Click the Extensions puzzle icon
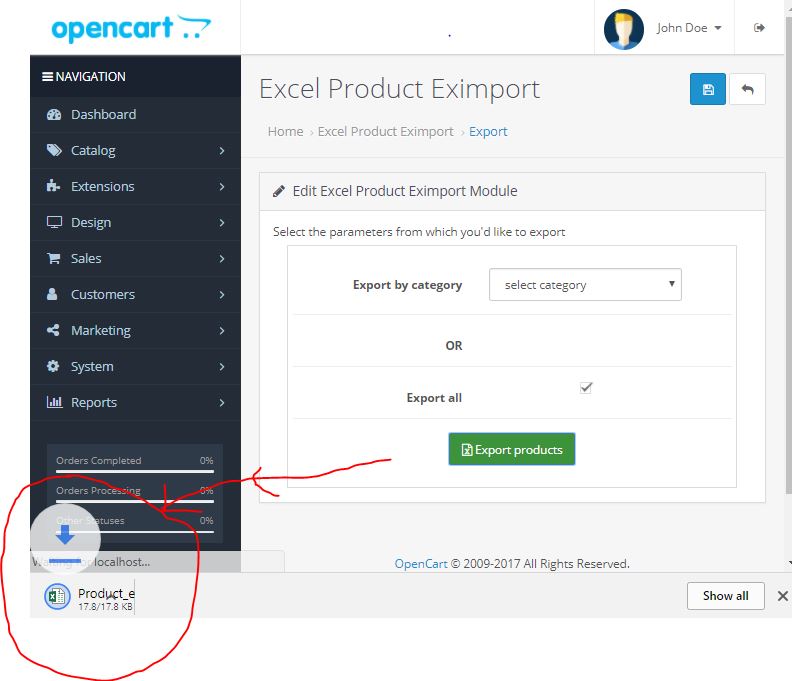This screenshot has width=792, height=681. (53, 186)
